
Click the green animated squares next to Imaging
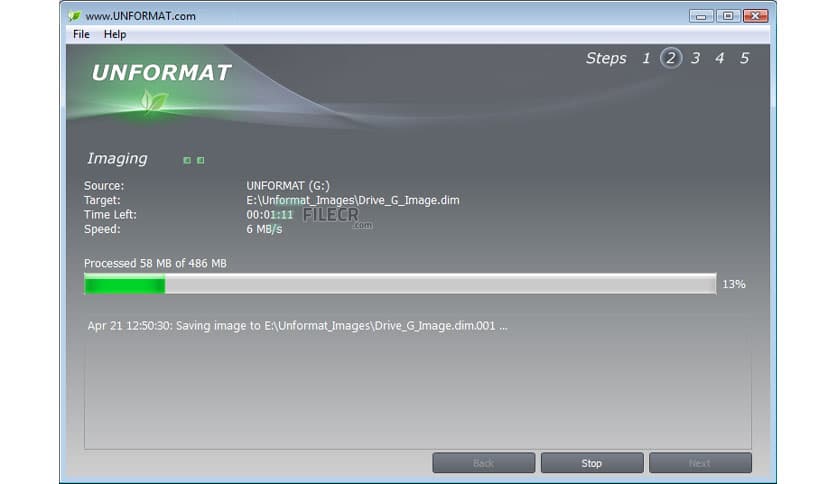point(194,160)
